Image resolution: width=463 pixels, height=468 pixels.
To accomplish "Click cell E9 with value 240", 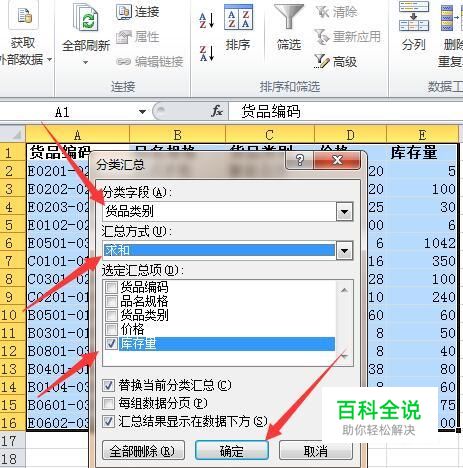I will (x=422, y=297).
